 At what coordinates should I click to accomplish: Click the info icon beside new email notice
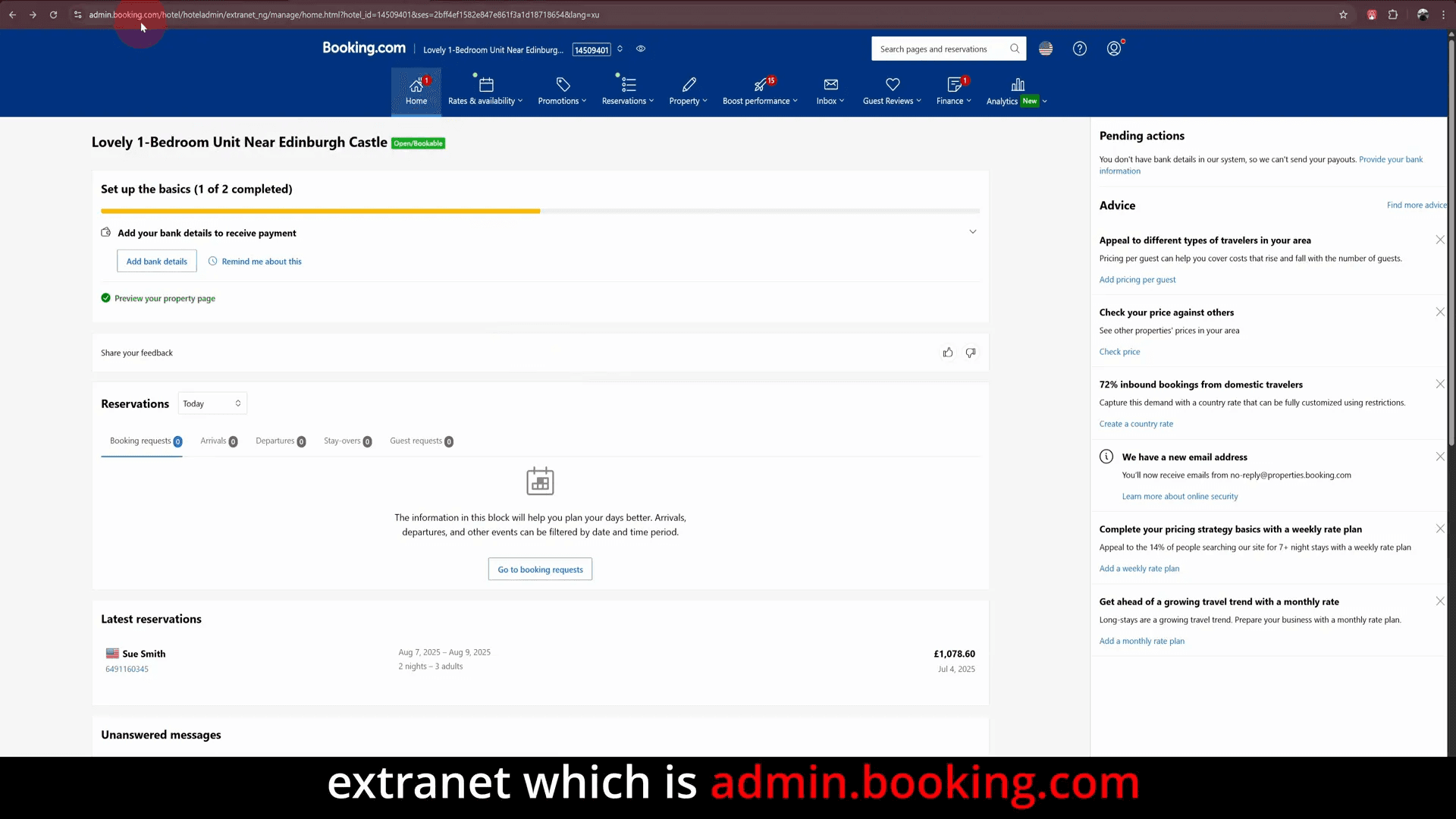1106,457
